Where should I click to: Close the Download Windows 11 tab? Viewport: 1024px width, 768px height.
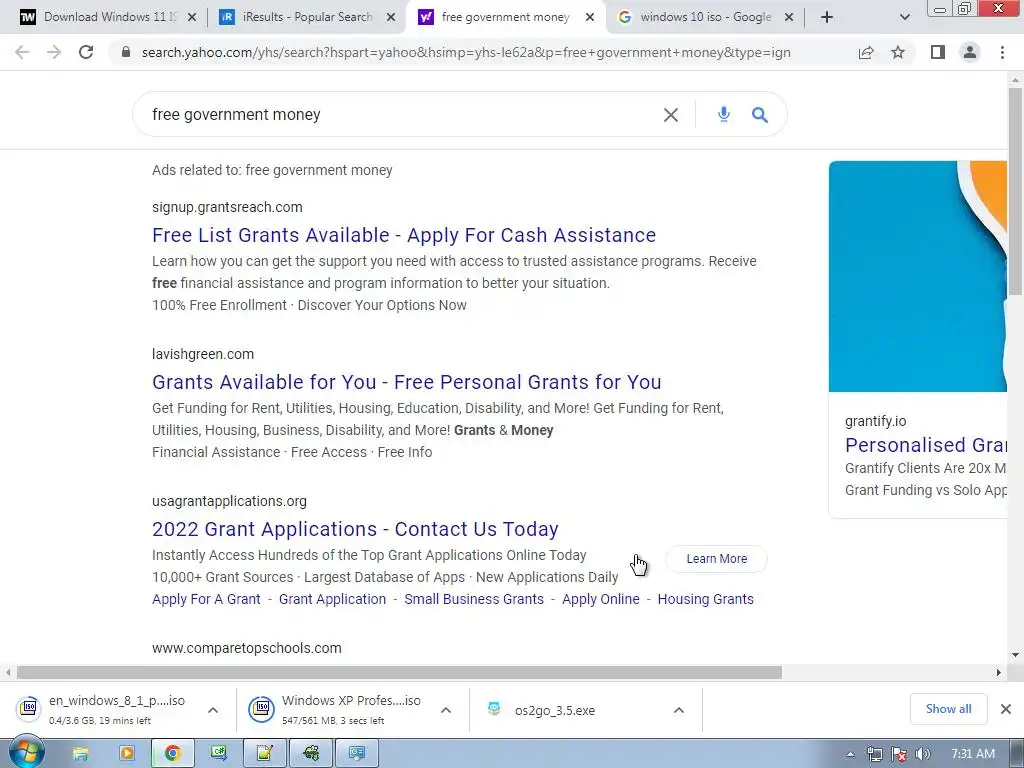click(192, 17)
